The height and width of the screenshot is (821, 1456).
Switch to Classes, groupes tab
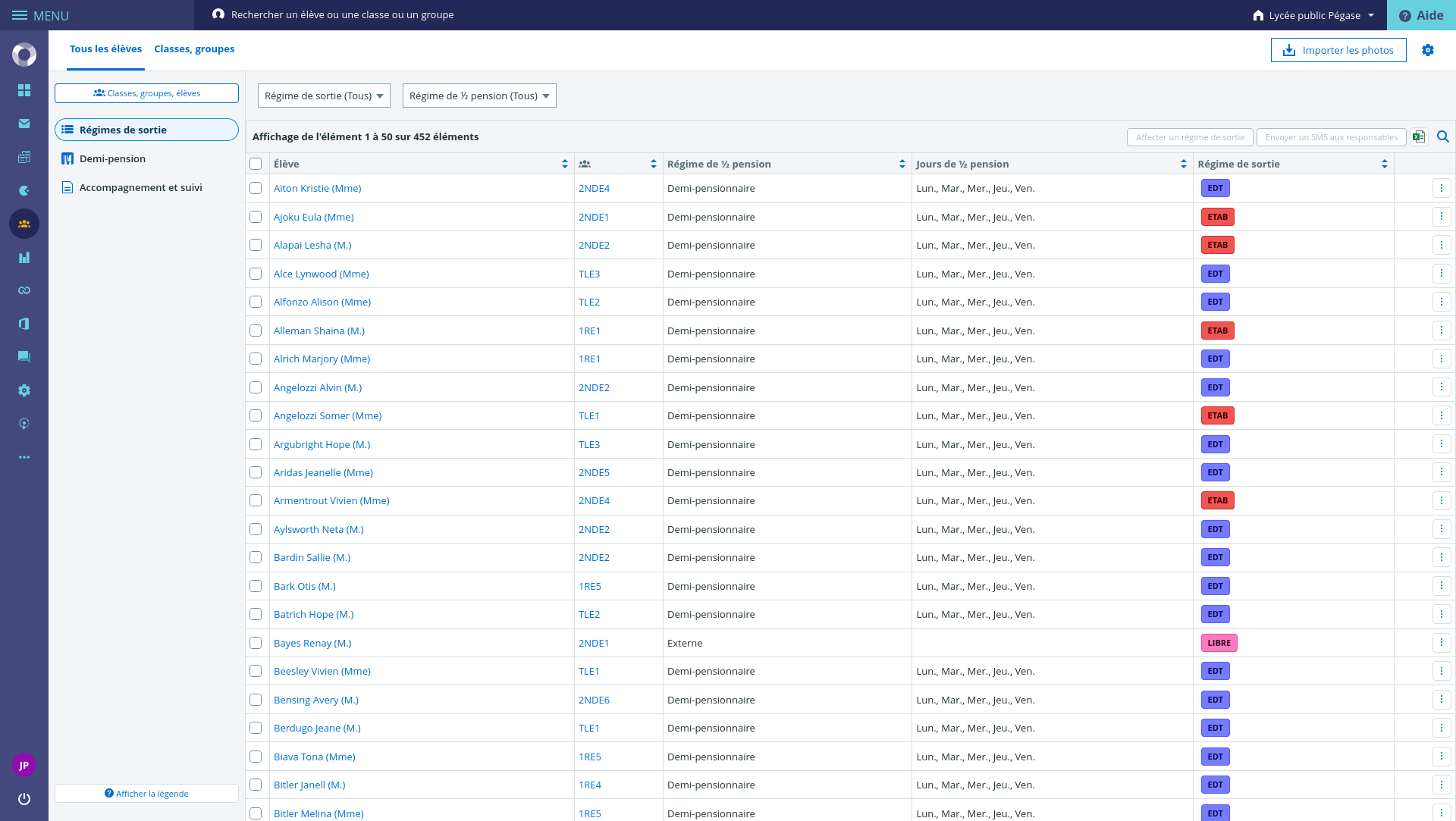point(194,49)
